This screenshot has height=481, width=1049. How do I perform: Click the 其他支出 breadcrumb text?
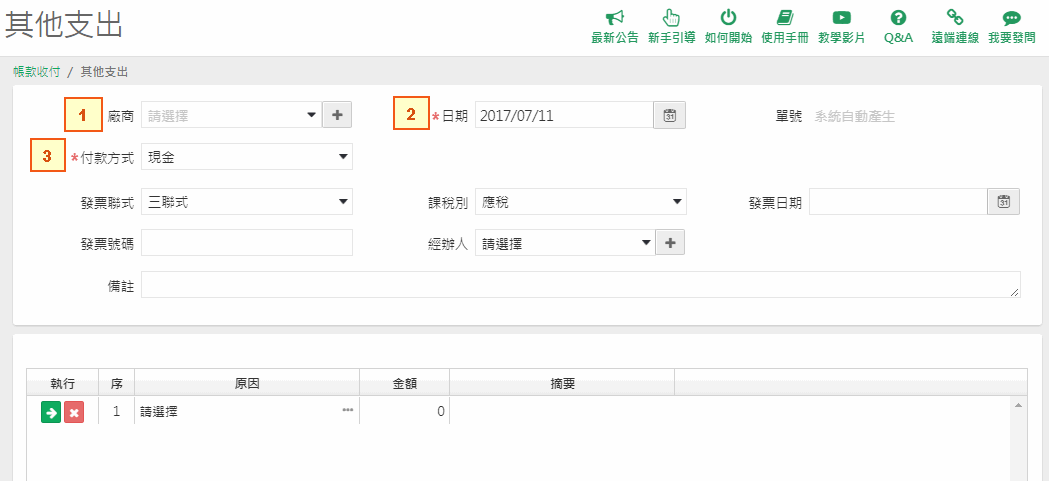tap(104, 72)
